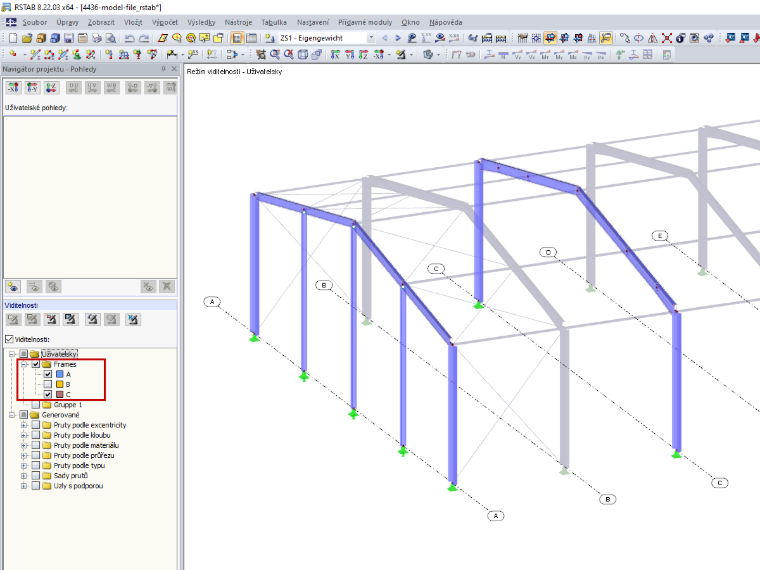Click the previous load case arrow
The height and width of the screenshot is (570, 760).
(385, 38)
